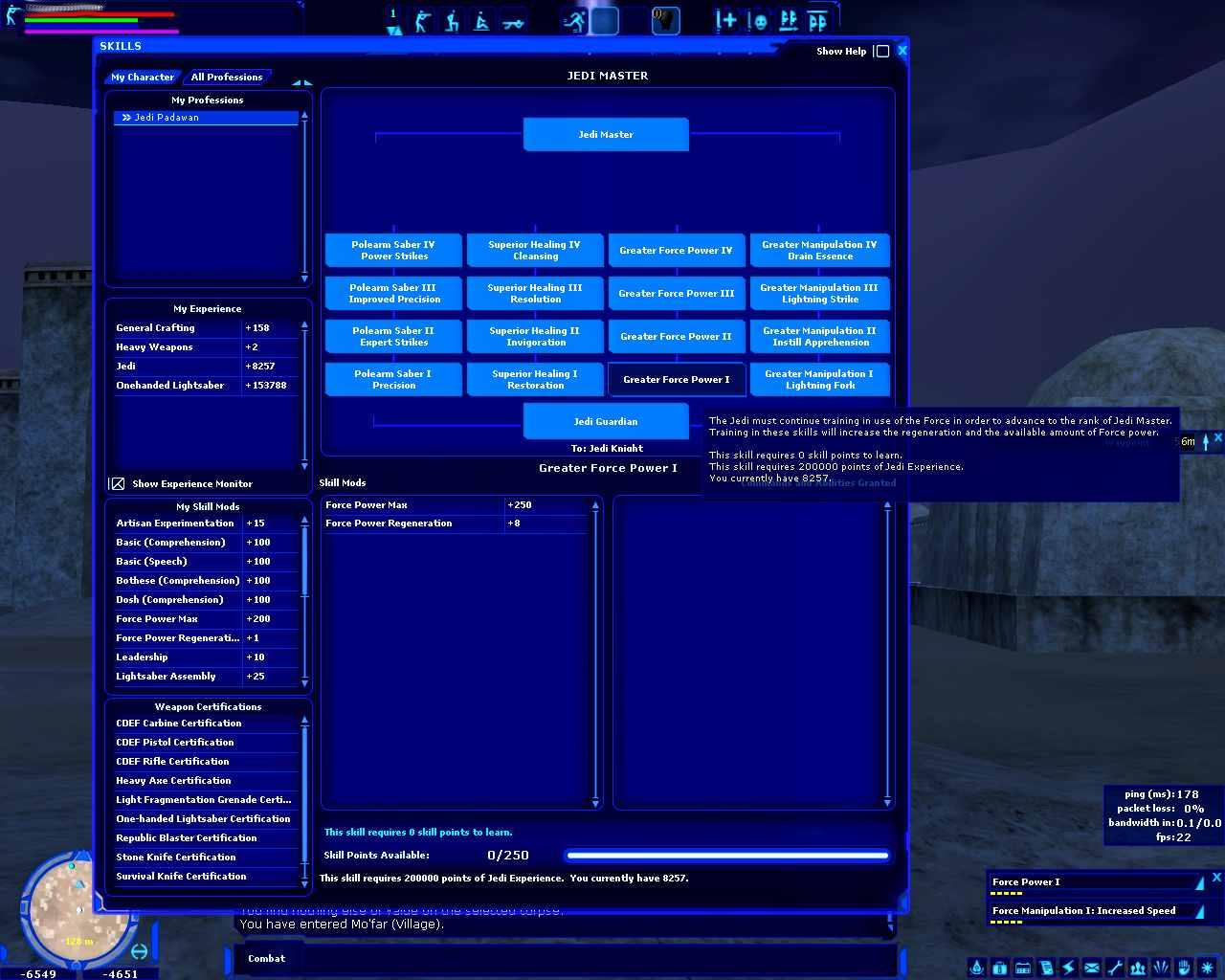Click the Onehanded Lightsaber experience row
The height and width of the screenshot is (980, 1225).
click(207, 386)
